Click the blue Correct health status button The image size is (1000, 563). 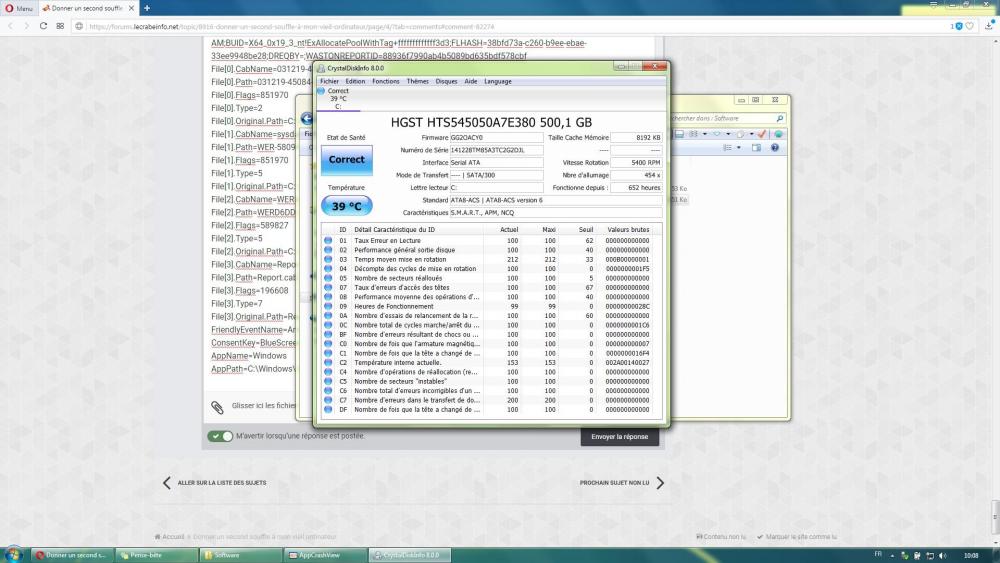[347, 160]
